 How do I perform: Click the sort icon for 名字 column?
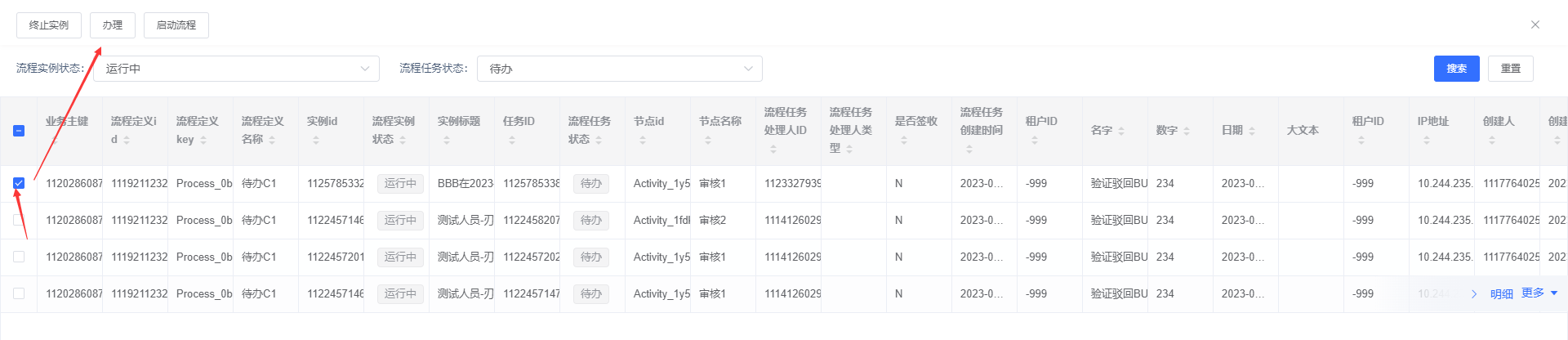click(x=1121, y=132)
